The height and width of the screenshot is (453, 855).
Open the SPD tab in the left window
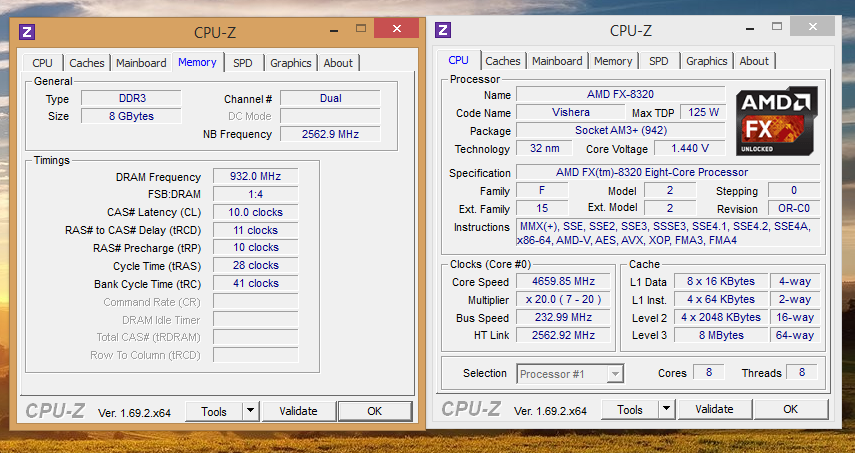(x=243, y=63)
